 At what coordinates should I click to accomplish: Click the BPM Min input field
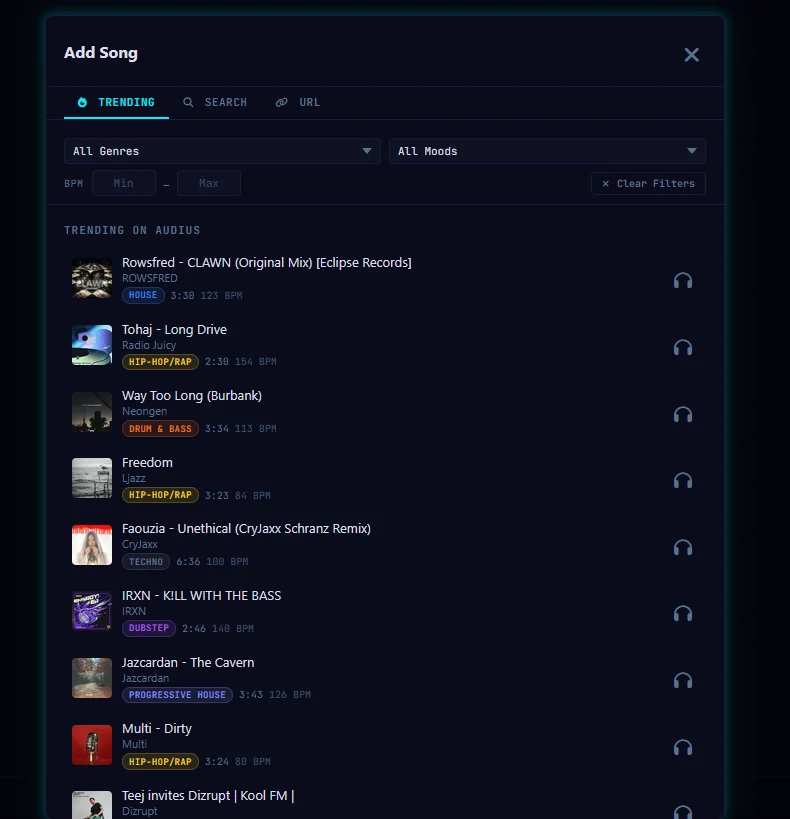[124, 183]
